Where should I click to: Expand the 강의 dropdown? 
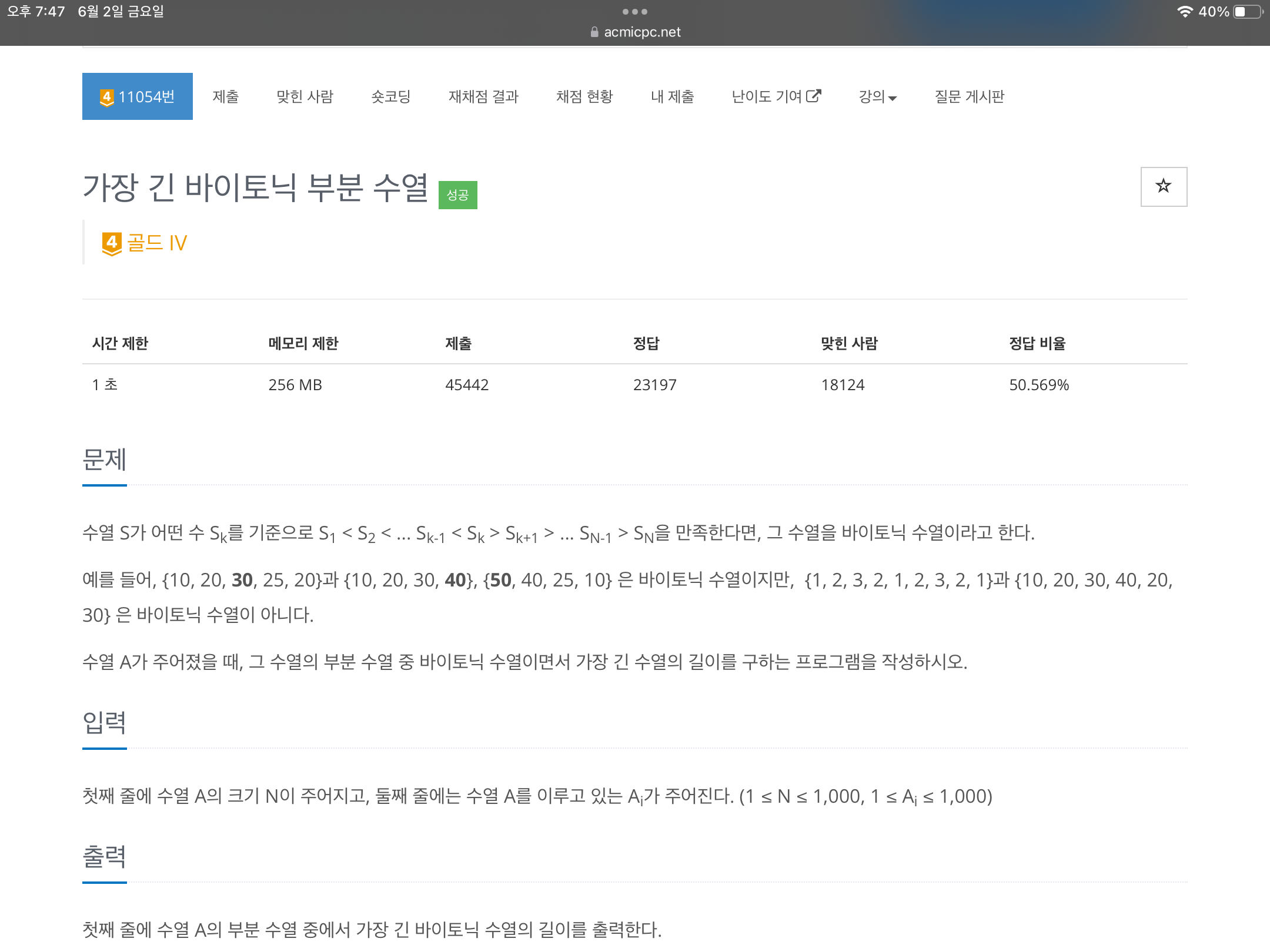877,96
